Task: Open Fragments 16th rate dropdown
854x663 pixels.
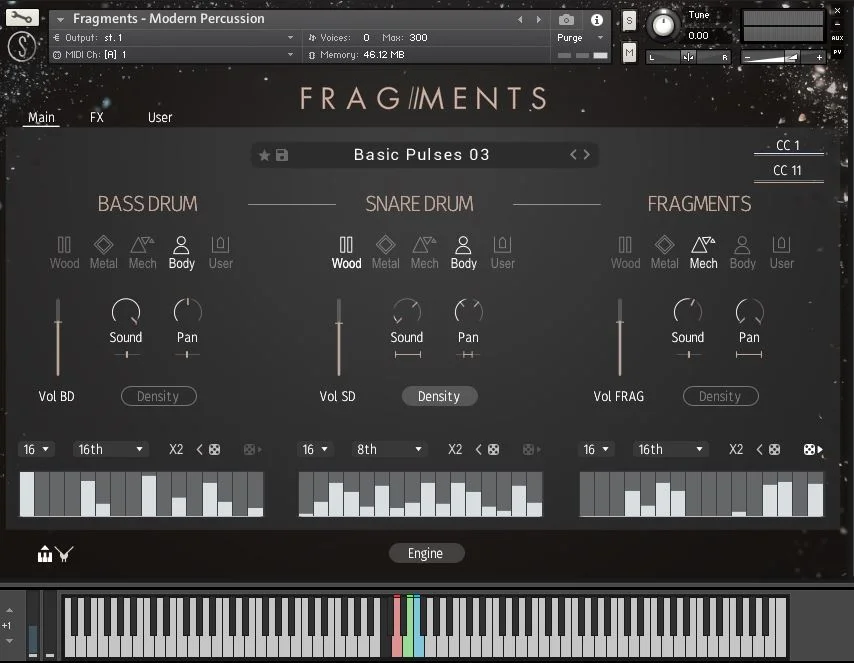Action: point(670,449)
